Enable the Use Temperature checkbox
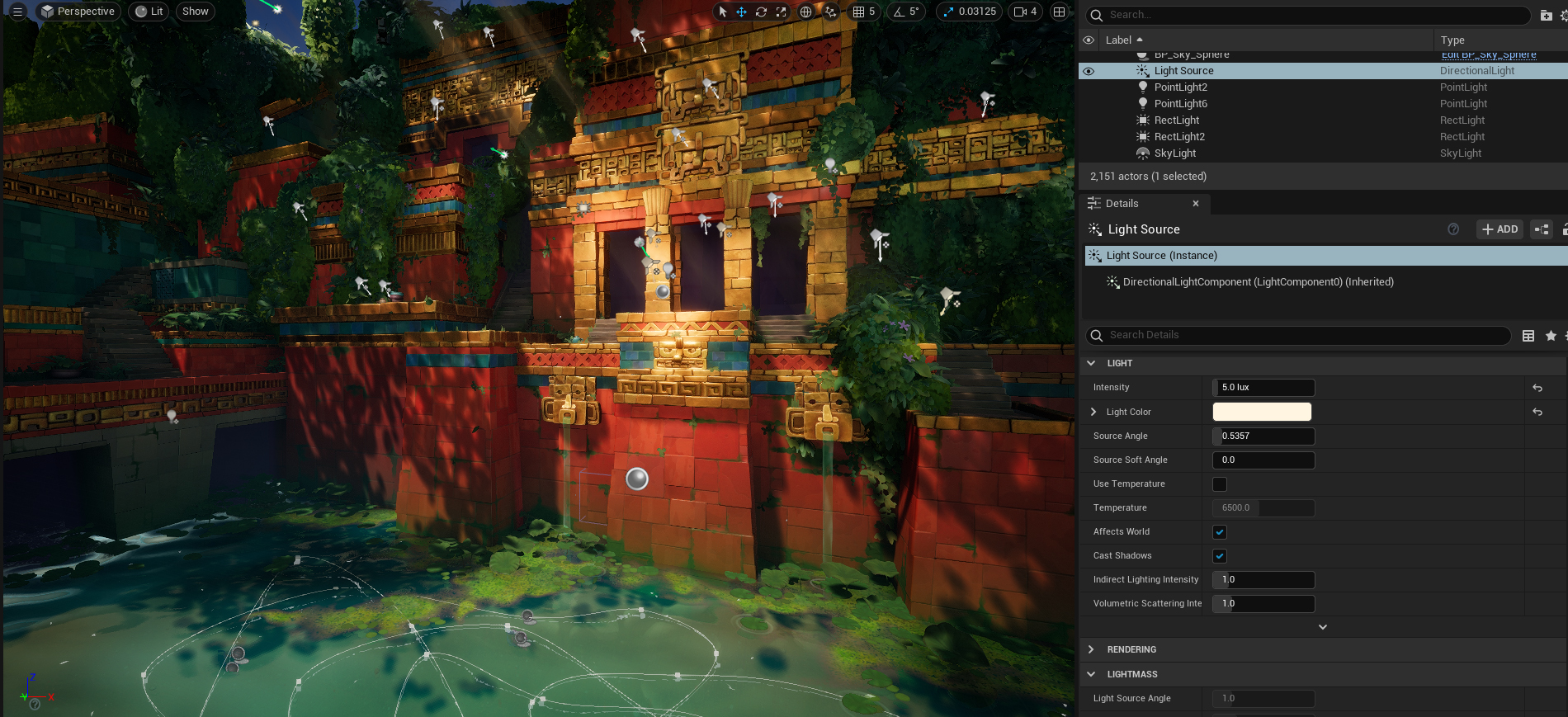Image resolution: width=1568 pixels, height=717 pixels. (1220, 484)
